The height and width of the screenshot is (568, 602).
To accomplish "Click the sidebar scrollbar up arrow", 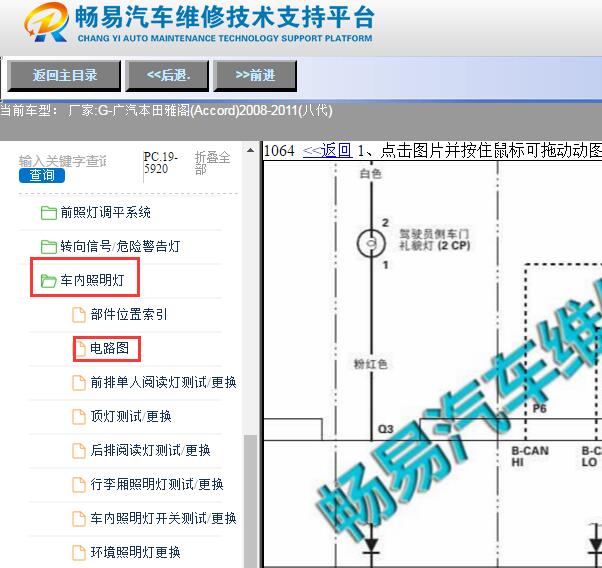I will click(x=250, y=150).
